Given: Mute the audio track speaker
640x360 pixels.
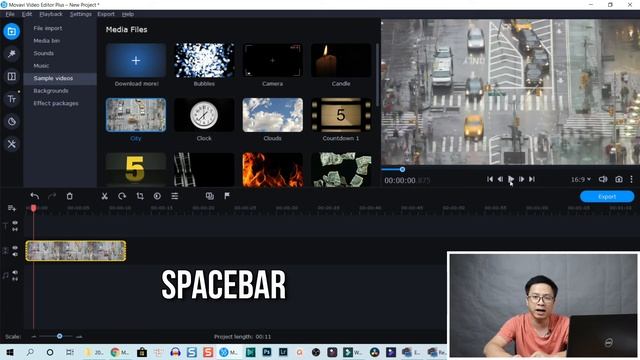Looking at the screenshot, I should (x=15, y=272).
